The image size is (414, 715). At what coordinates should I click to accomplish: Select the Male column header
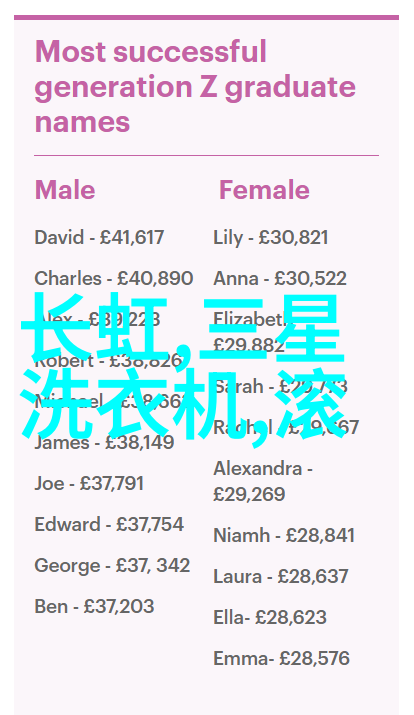(65, 190)
